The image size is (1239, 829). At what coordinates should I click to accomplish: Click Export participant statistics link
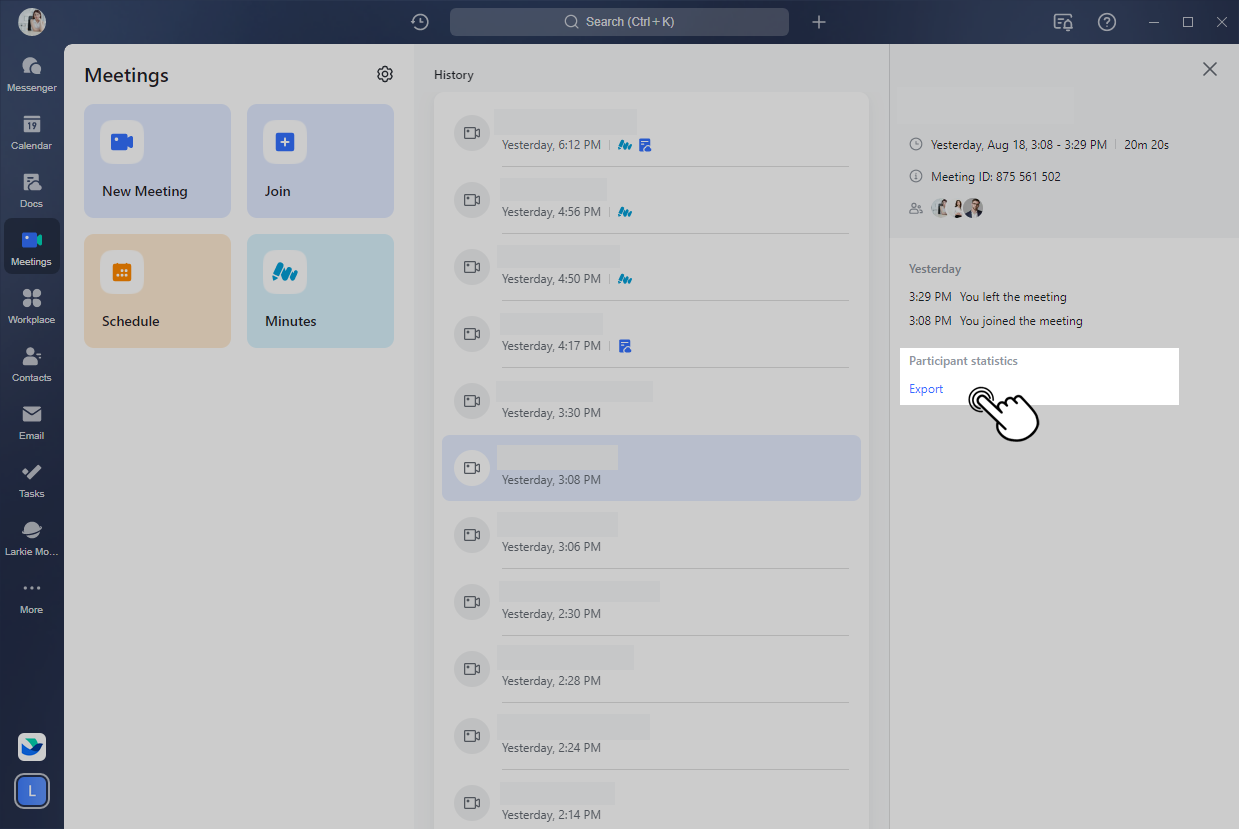926,389
